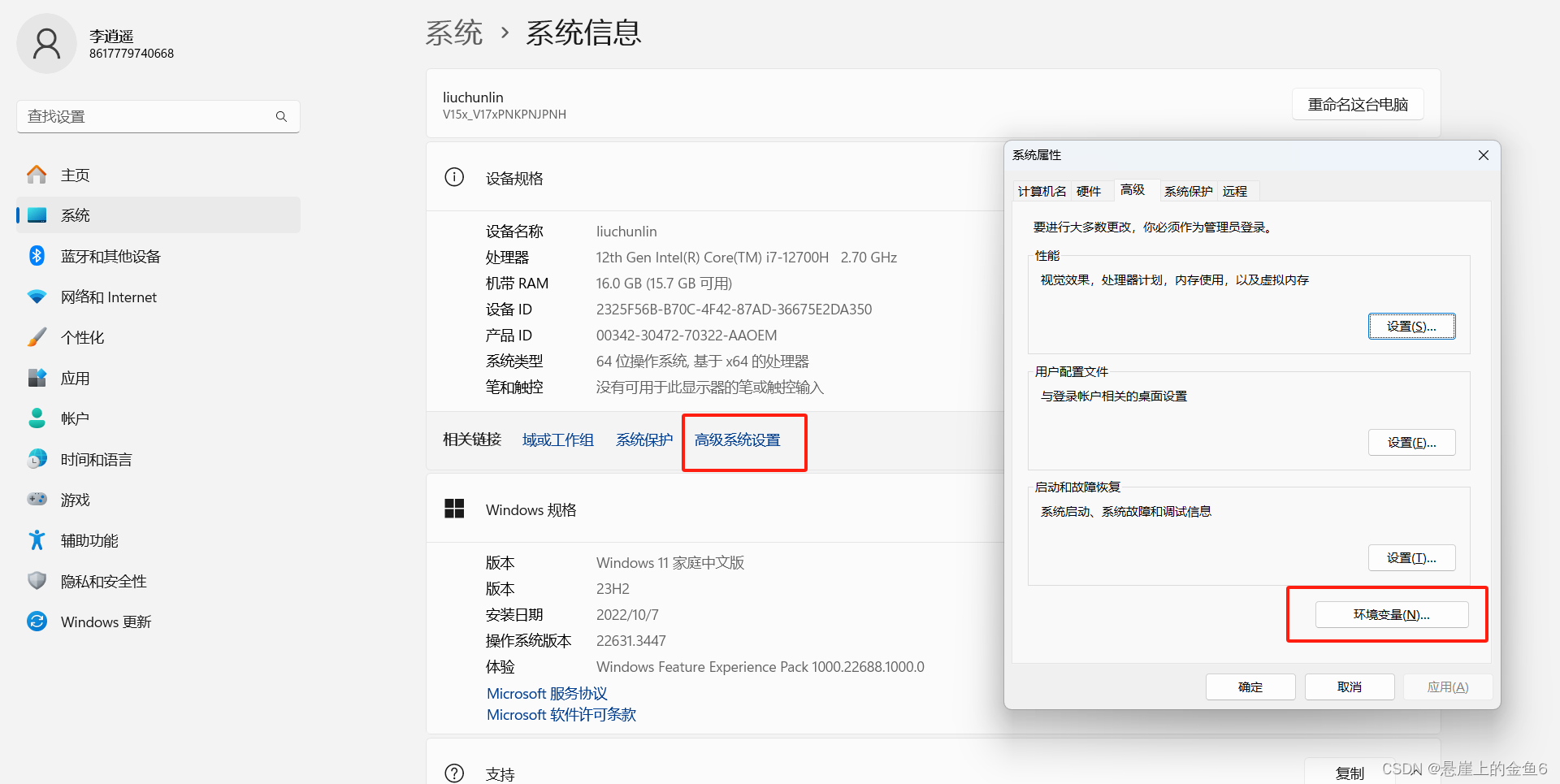Click the Home house icon
The width and height of the screenshot is (1560, 784).
pos(37,175)
